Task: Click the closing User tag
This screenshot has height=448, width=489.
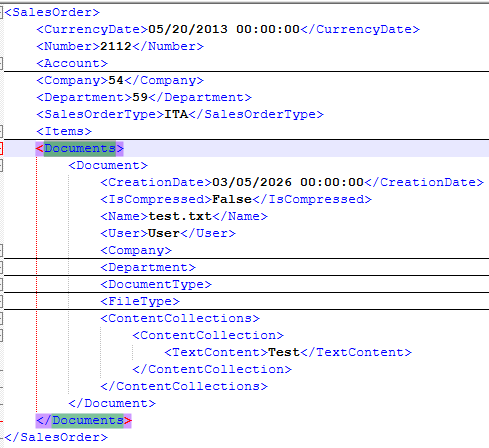Action: coord(208,233)
